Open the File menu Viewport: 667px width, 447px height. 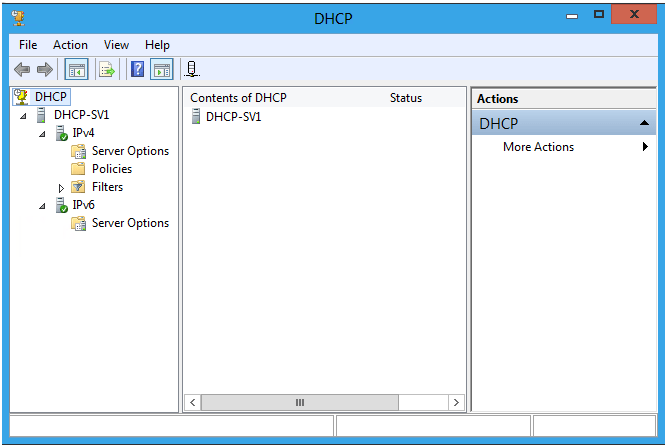28,45
